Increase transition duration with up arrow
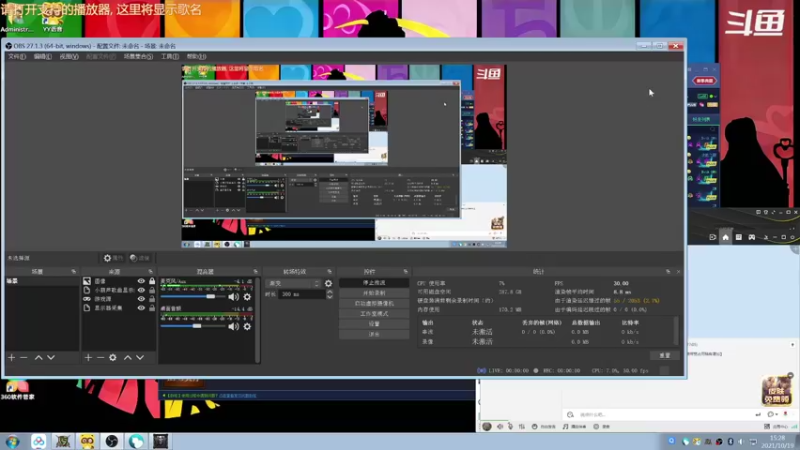 tap(330, 292)
